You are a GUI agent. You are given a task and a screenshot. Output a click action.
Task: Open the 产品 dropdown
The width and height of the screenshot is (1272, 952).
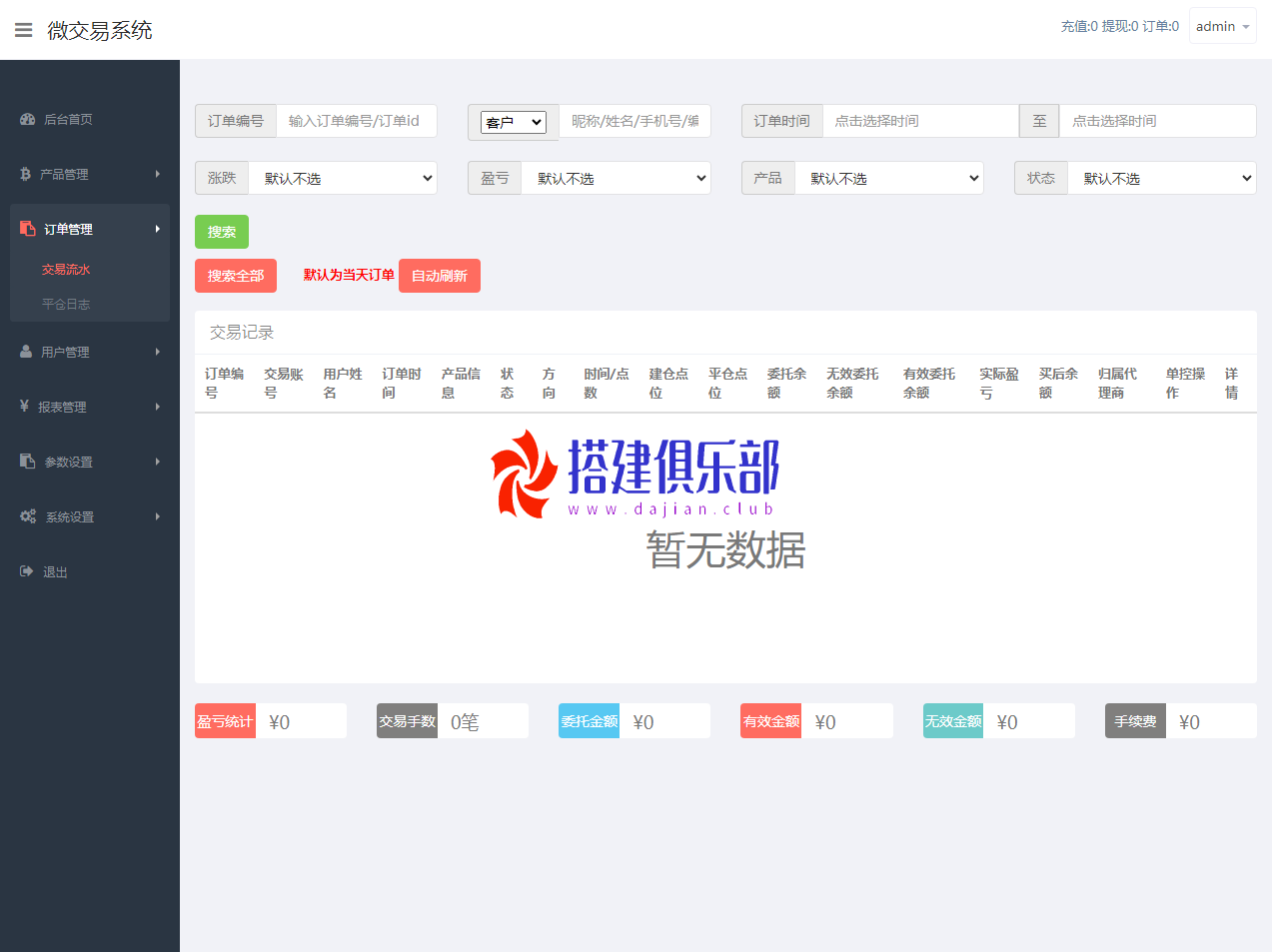point(888,178)
